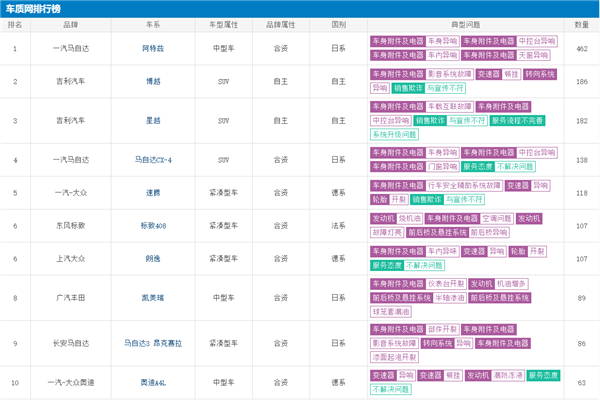Select the 行车安全辅助系统故障 tag
Screen dimensions: 600x400
tap(464, 186)
